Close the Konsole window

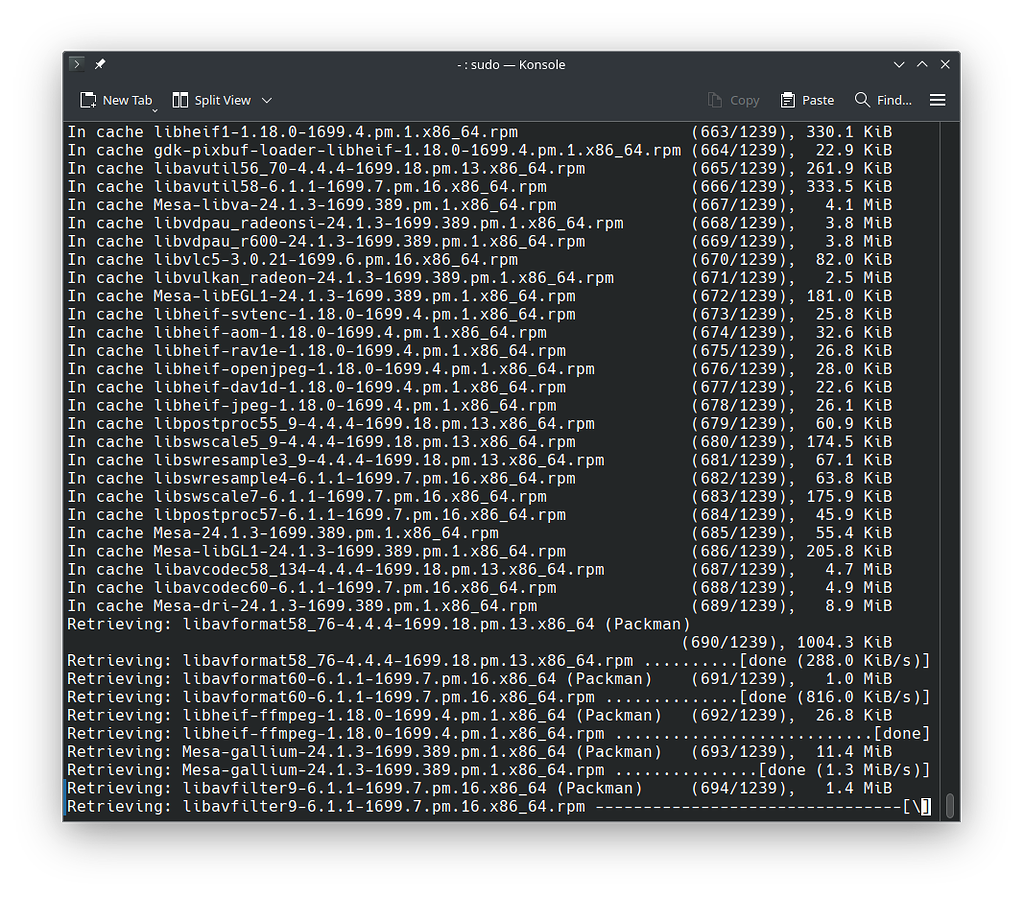945,64
